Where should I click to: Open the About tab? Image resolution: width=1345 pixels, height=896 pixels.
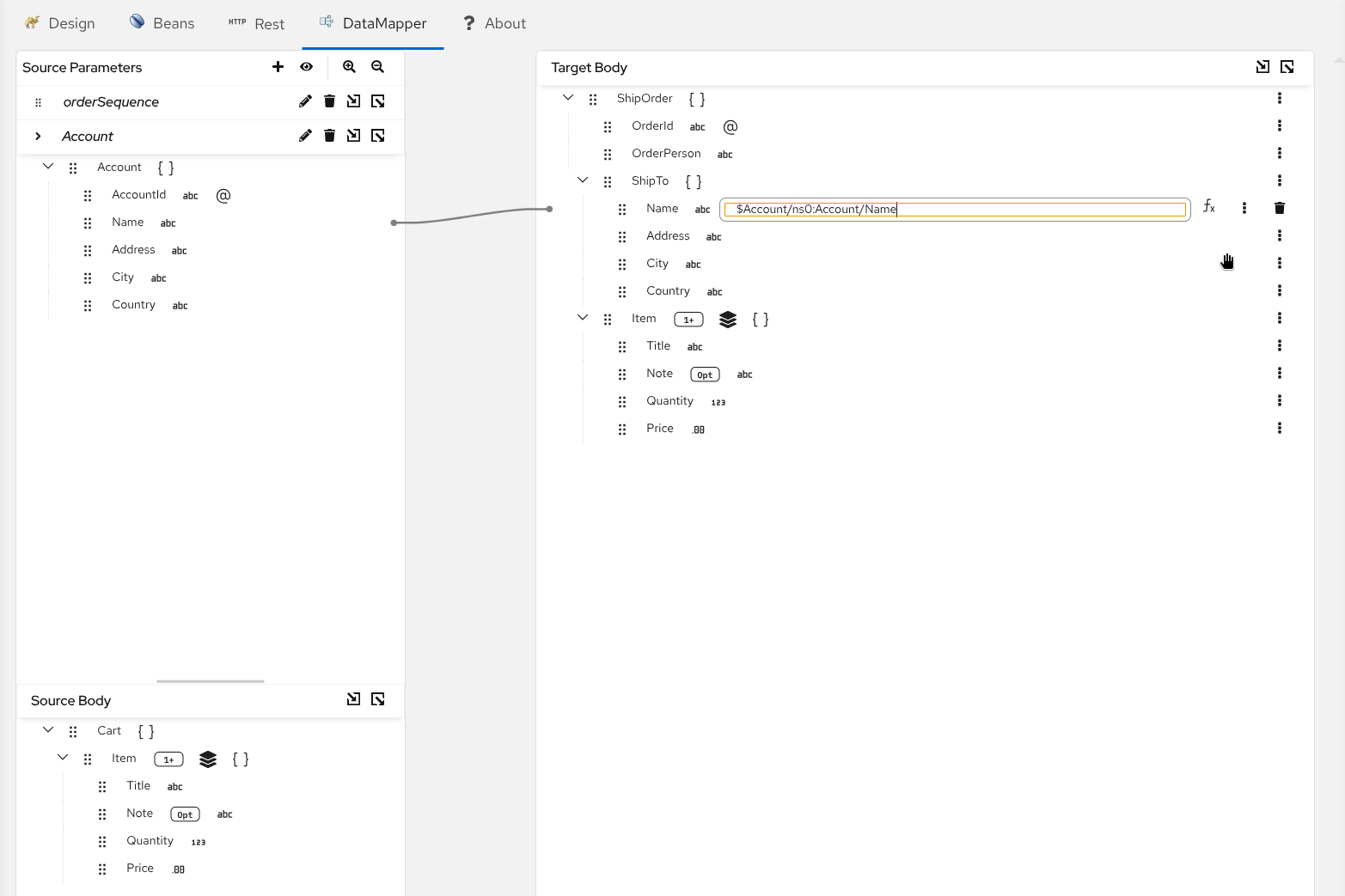[494, 23]
